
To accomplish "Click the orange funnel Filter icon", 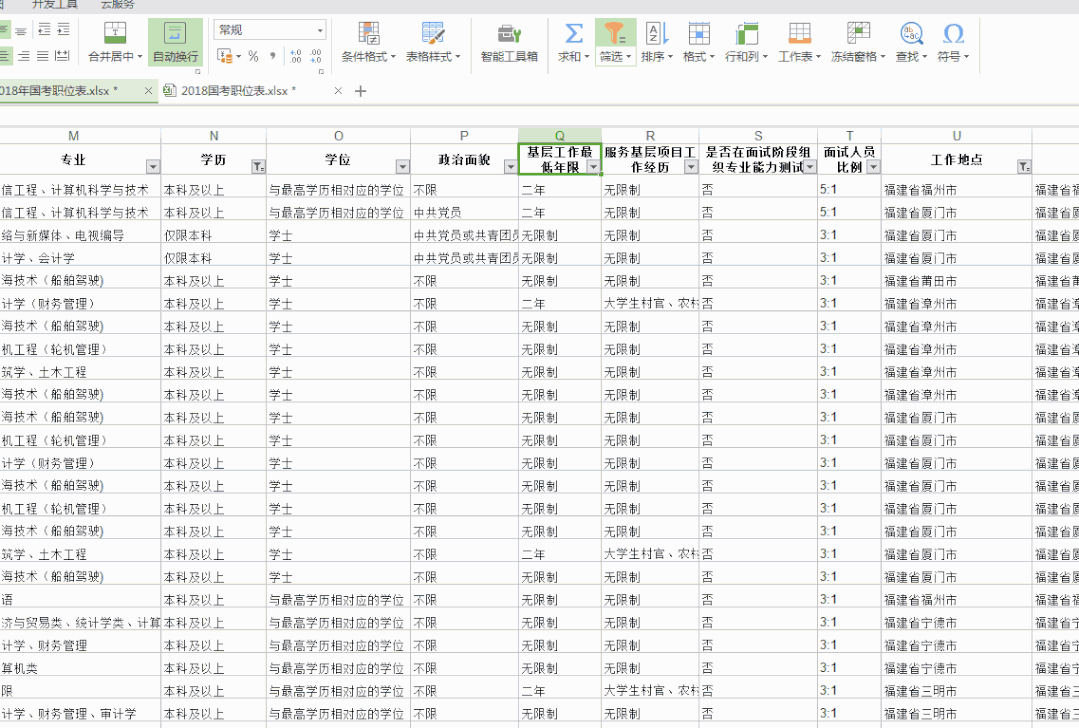I will pyautogui.click(x=614, y=33).
